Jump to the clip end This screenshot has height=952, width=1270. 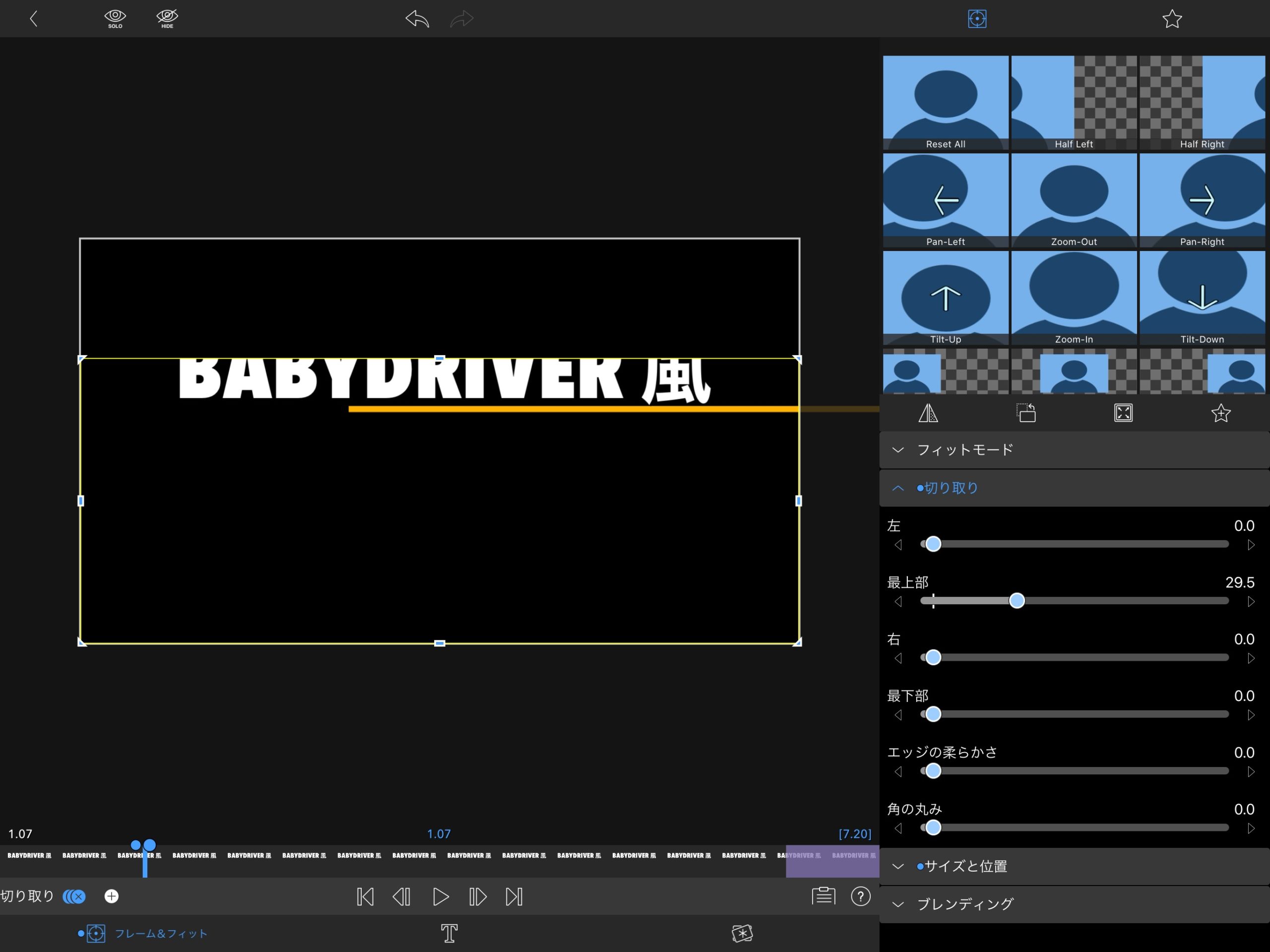(x=514, y=896)
